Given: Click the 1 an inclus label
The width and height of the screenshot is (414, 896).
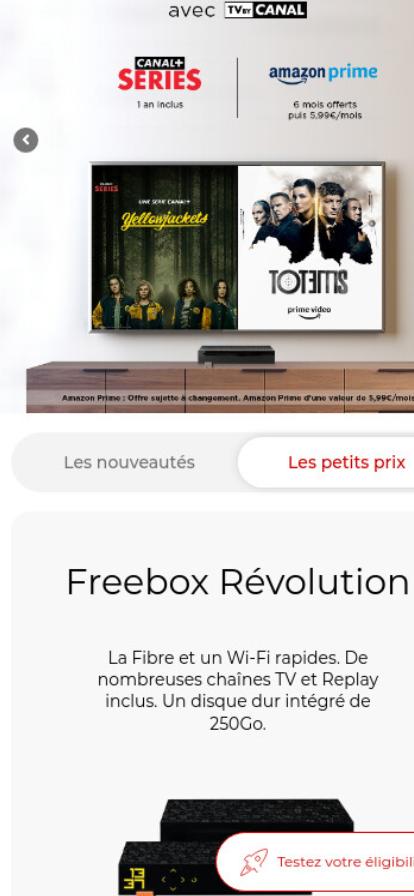Looking at the screenshot, I should click(160, 105).
